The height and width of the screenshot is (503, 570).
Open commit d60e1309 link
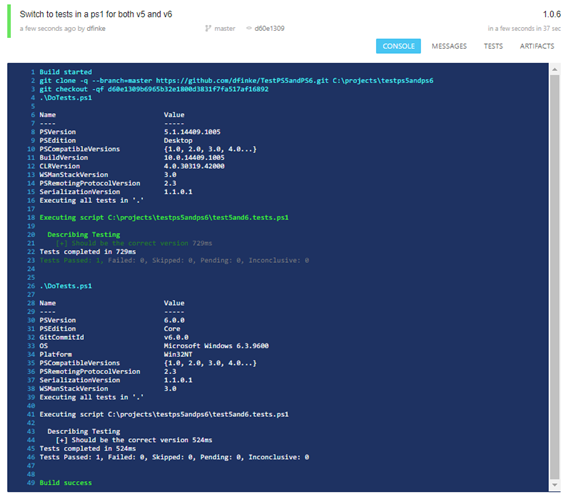(269, 28)
